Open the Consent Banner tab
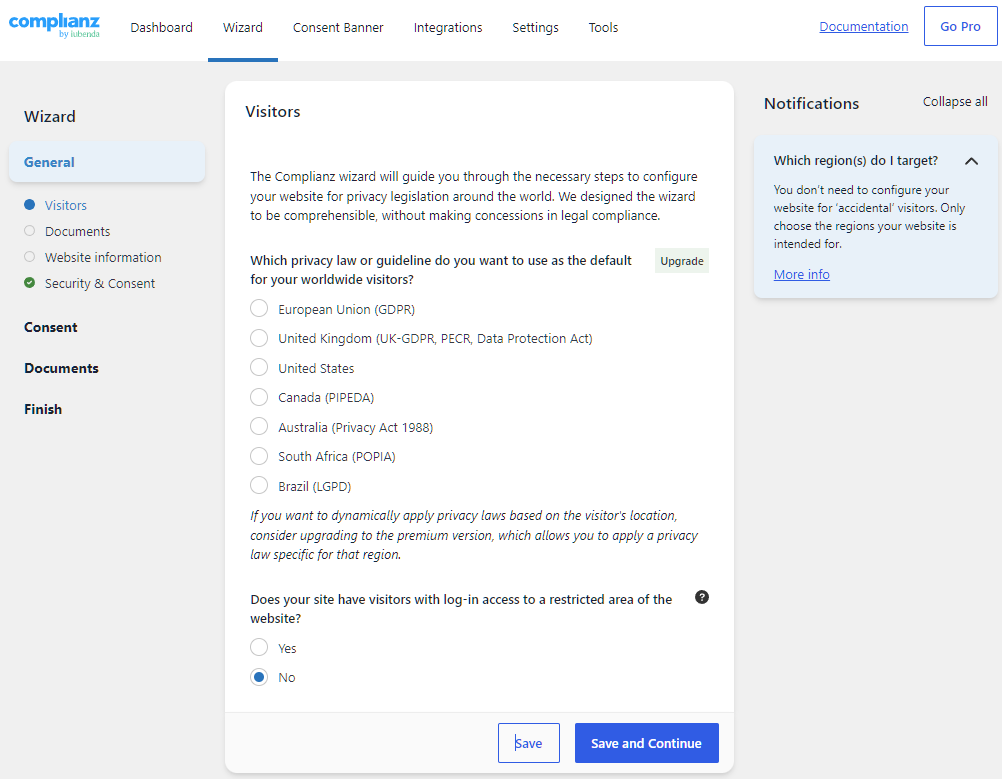The image size is (1002, 779). [x=338, y=27]
